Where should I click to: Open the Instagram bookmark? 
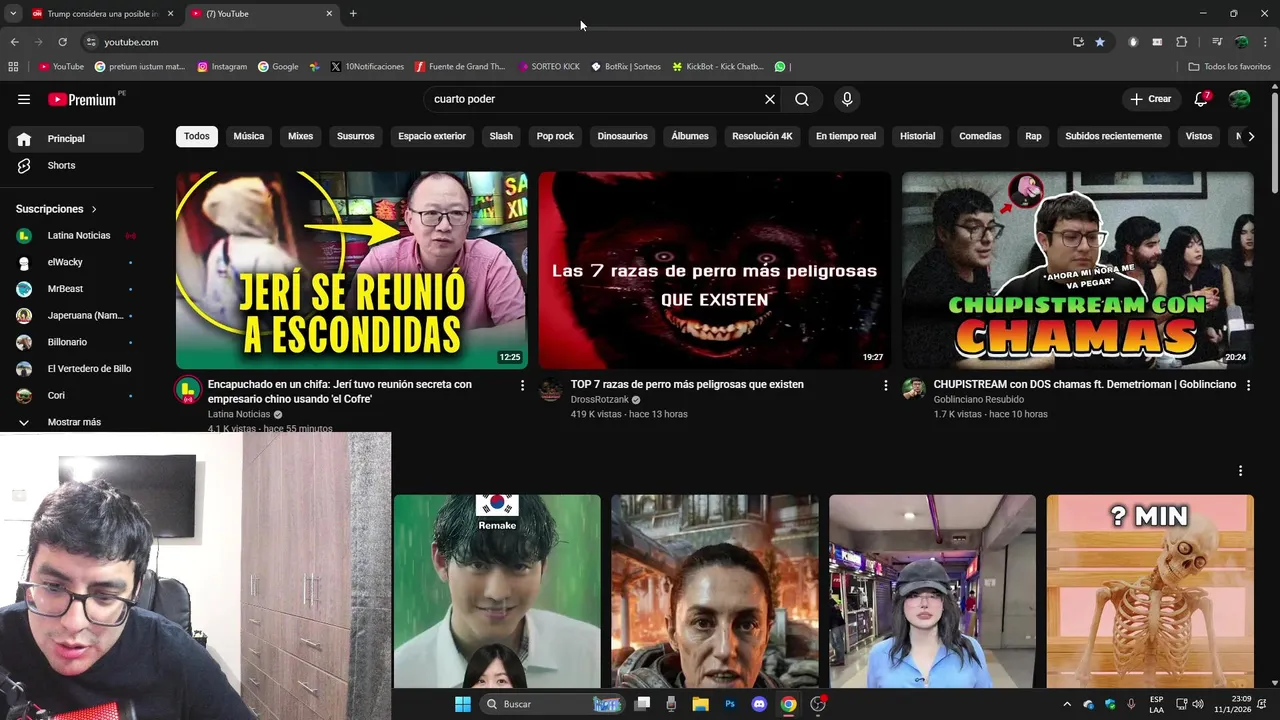pos(222,67)
